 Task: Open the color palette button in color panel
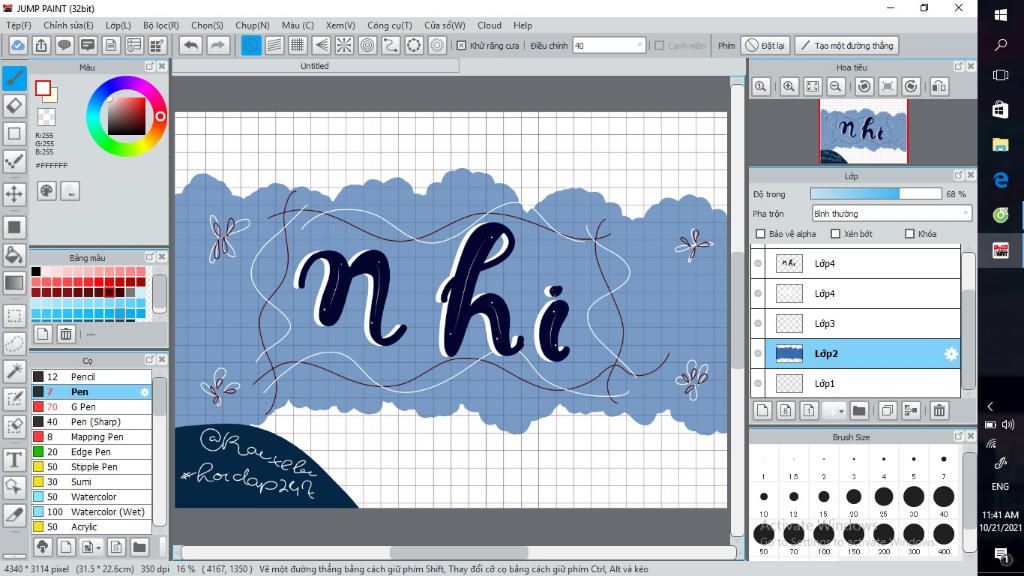point(46,191)
